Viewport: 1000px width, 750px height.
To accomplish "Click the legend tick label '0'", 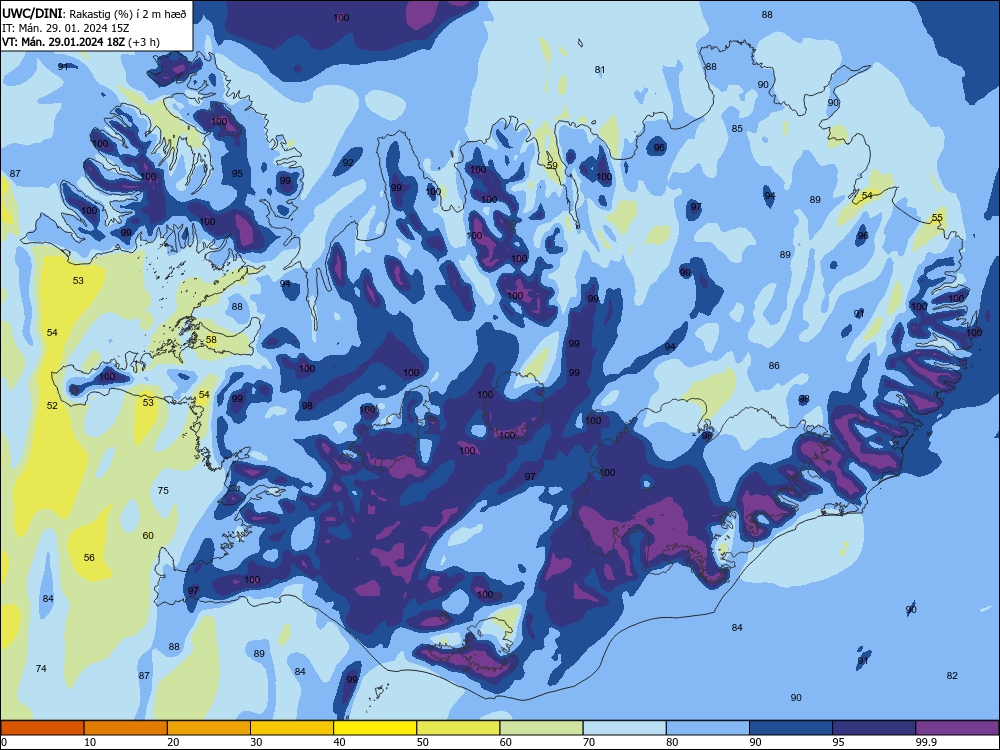I will point(4,742).
